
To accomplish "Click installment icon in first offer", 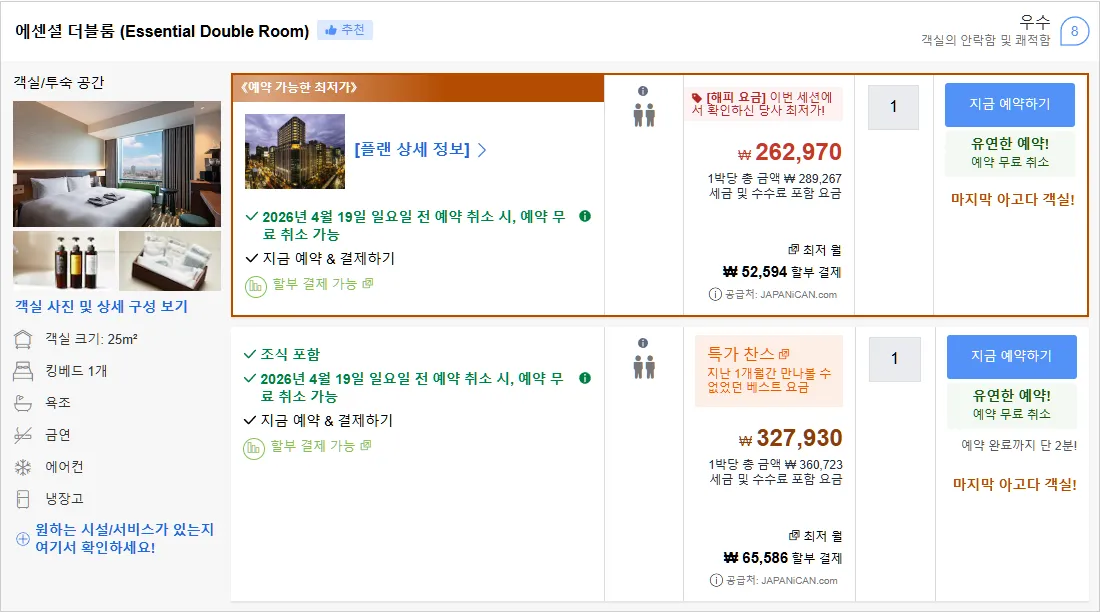I will [x=255, y=287].
